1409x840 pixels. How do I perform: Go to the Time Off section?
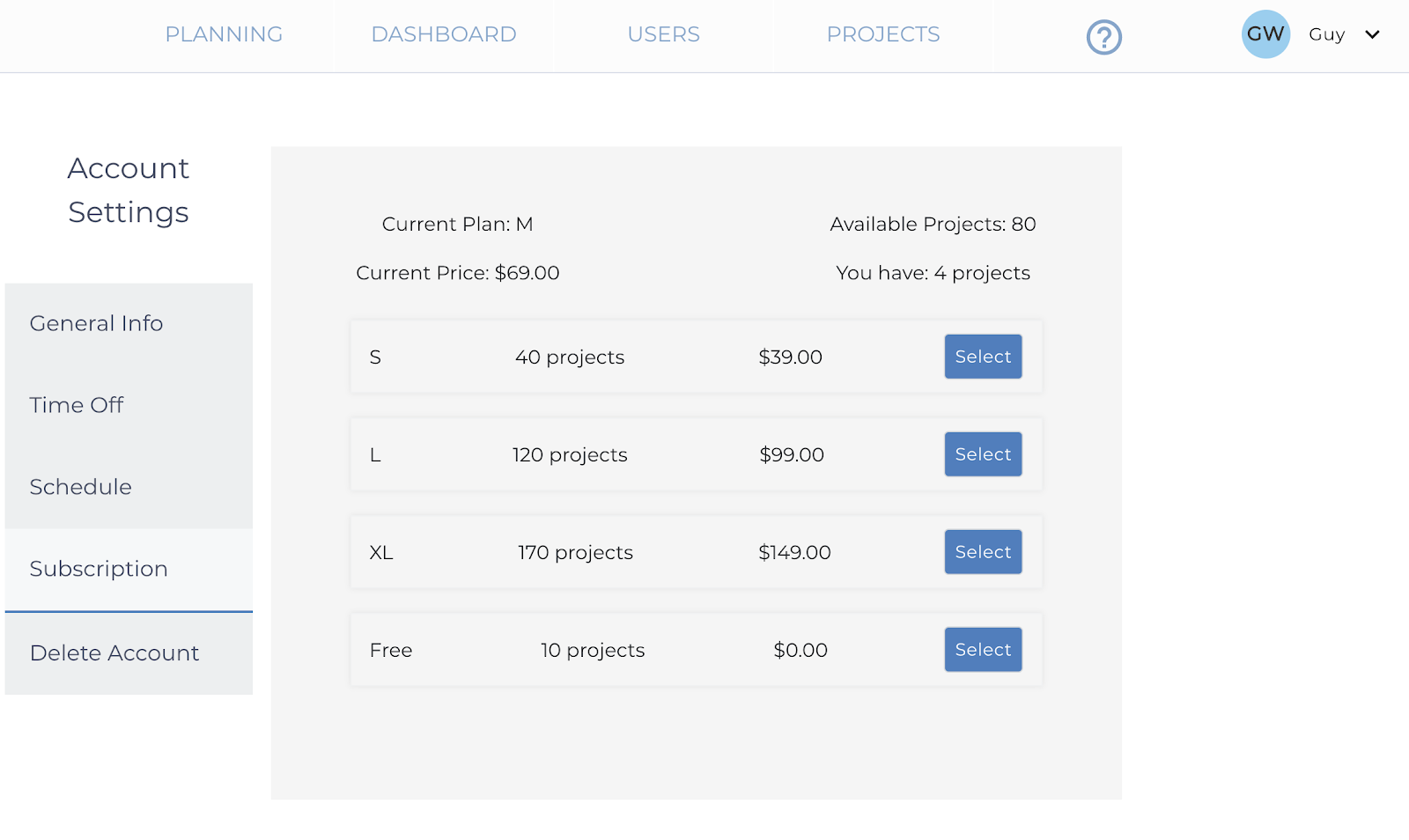[x=77, y=405]
